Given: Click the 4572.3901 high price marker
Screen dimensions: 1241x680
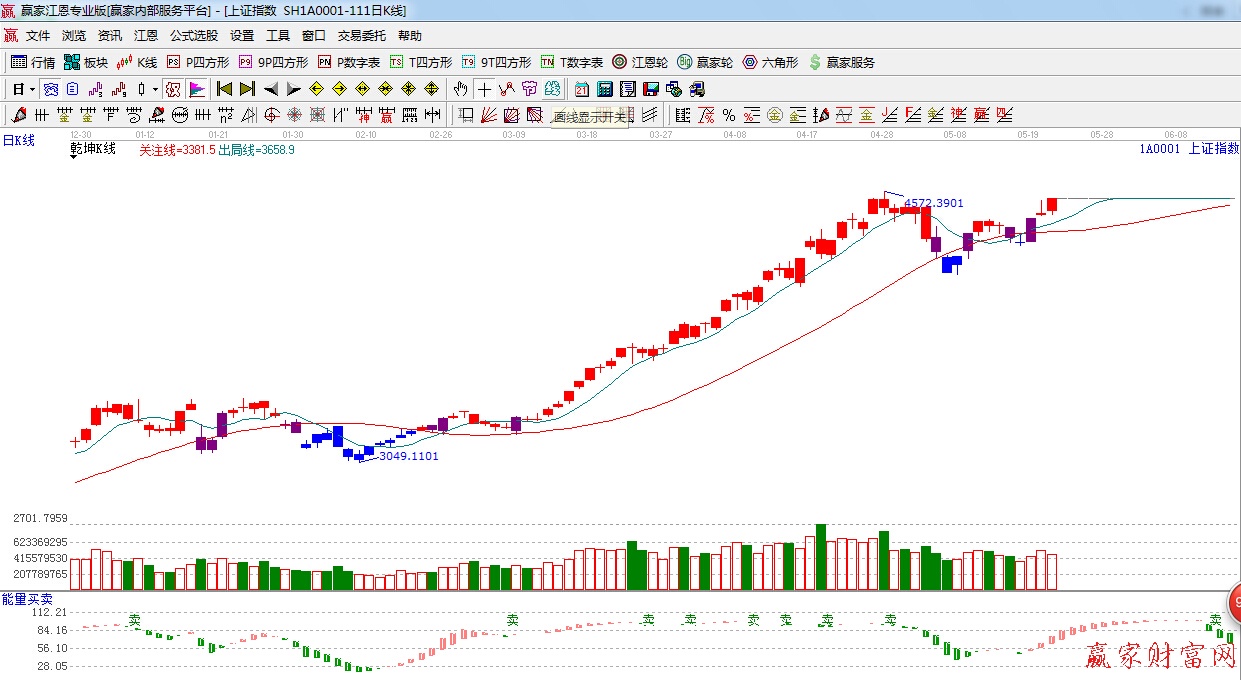Looking at the screenshot, I should pyautogui.click(x=933, y=203).
